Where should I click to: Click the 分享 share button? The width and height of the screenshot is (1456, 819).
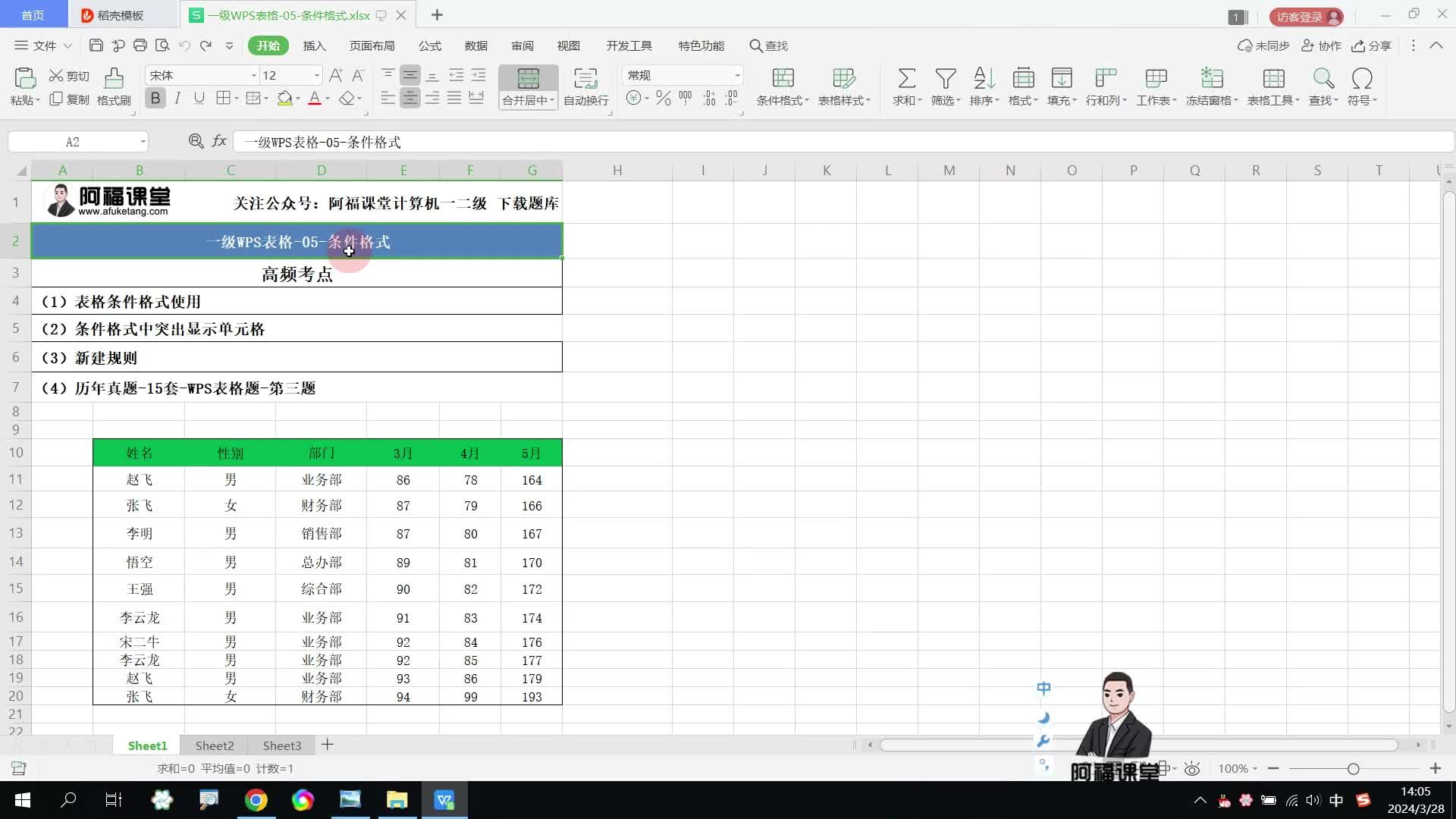pos(1372,45)
